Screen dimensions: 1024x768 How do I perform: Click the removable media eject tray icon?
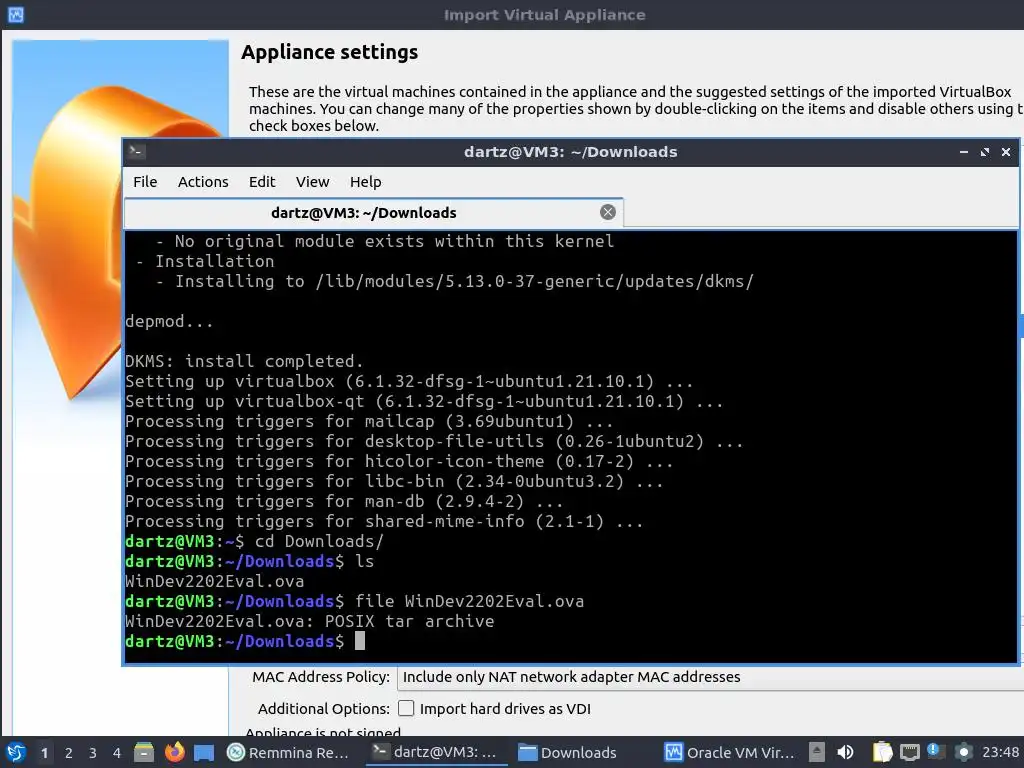[x=816, y=752]
